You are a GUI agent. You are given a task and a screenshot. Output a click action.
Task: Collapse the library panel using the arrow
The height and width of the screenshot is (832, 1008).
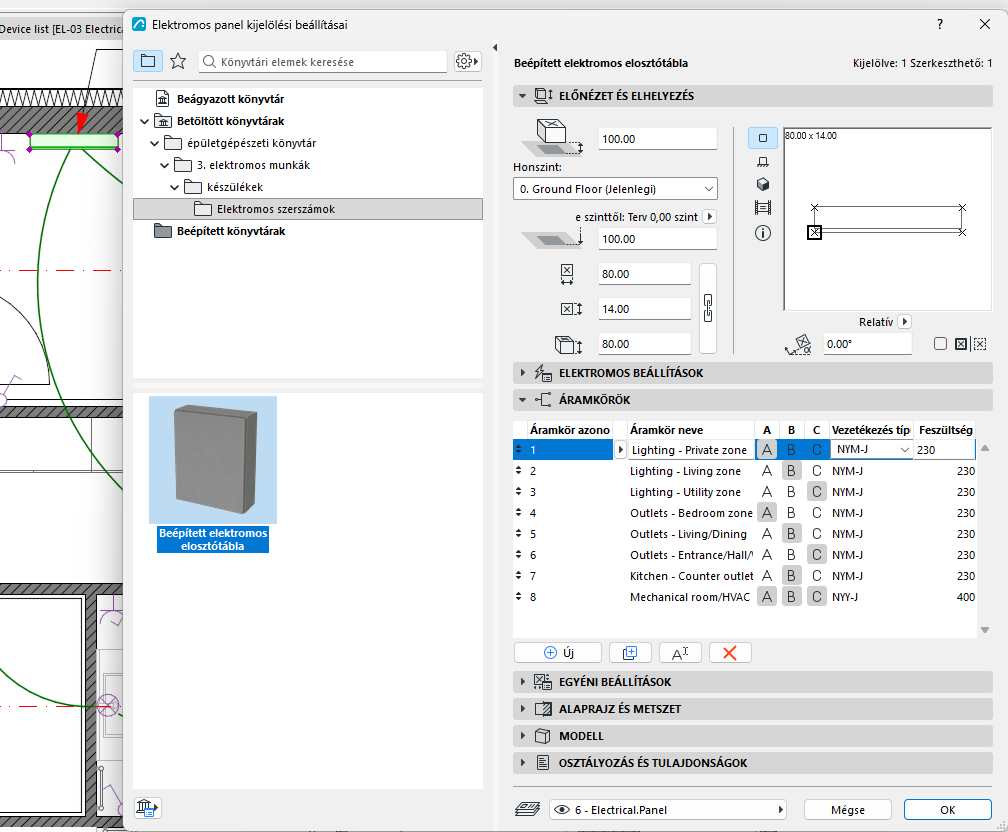click(494, 48)
